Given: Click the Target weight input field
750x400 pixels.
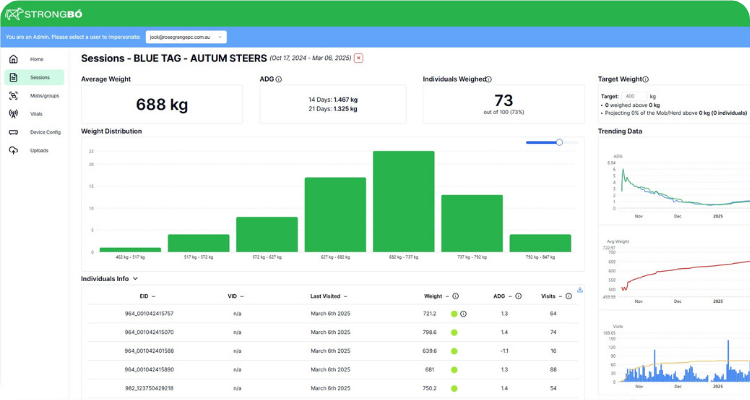Looking at the screenshot, I should click(x=632, y=95).
